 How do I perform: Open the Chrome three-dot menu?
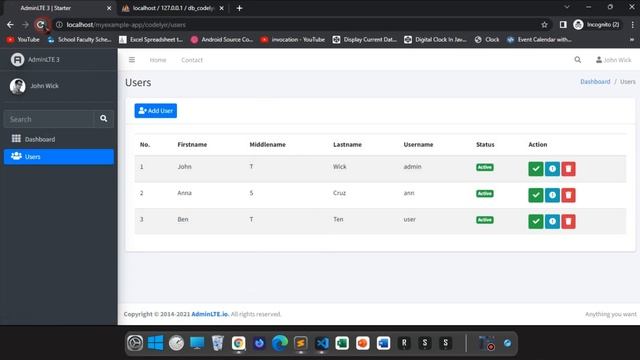coord(632,25)
